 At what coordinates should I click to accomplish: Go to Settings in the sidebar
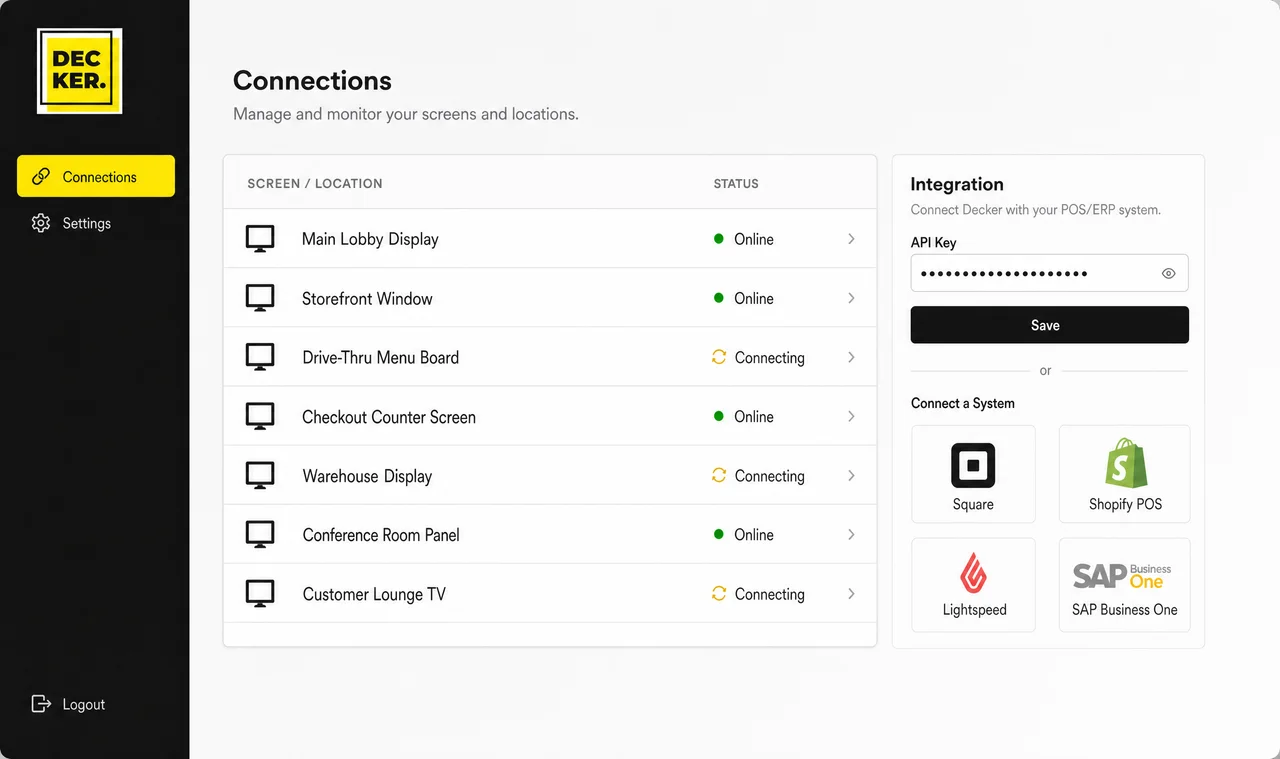[x=72, y=223]
